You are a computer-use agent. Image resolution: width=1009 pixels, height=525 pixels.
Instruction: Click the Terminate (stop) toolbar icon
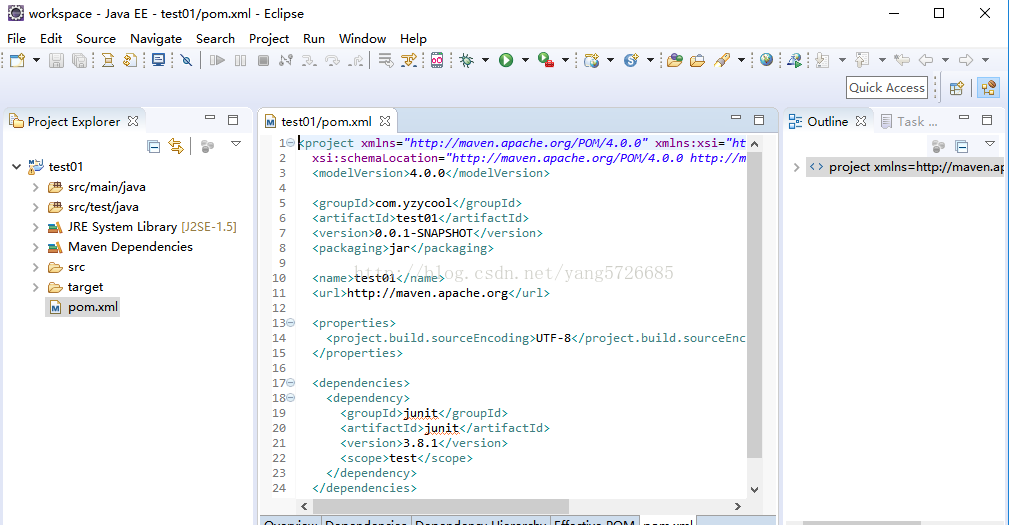tap(263, 60)
